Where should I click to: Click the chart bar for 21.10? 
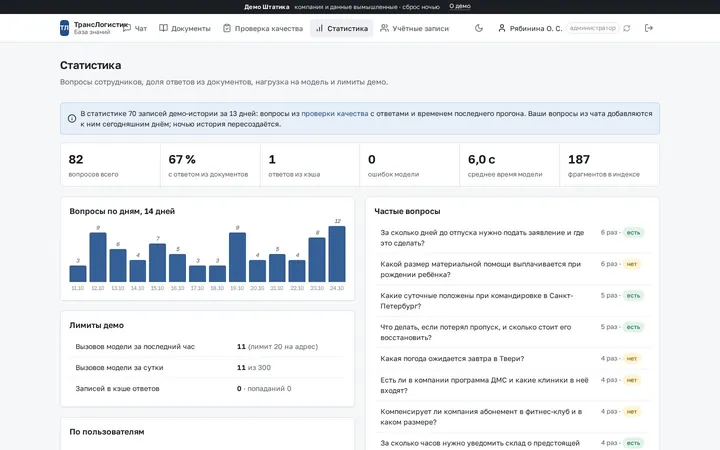pos(277,268)
